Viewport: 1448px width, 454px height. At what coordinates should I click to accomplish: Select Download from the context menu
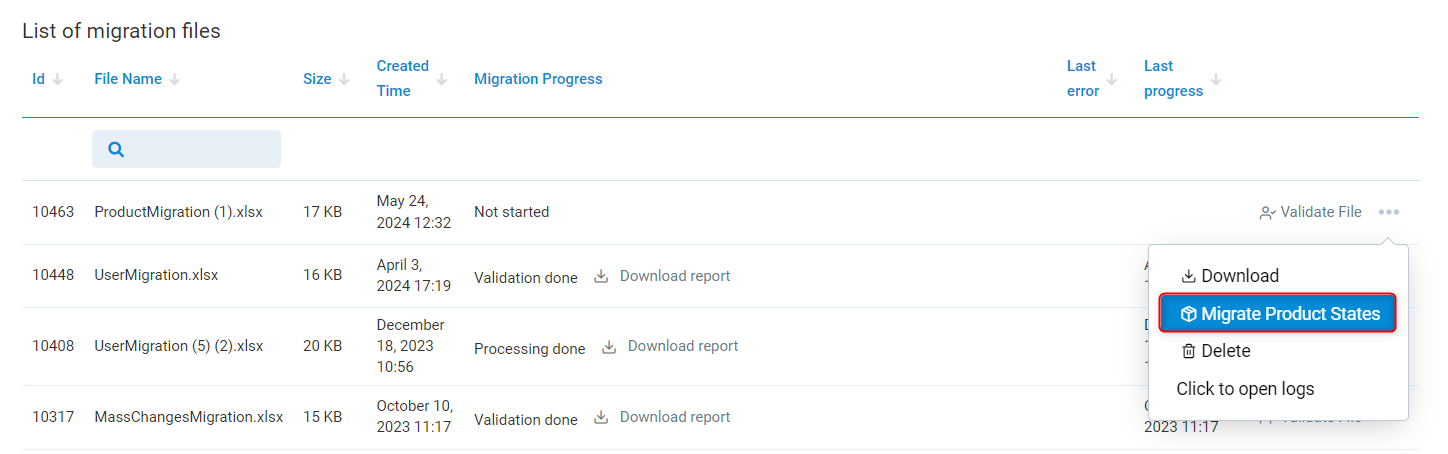coord(1230,276)
